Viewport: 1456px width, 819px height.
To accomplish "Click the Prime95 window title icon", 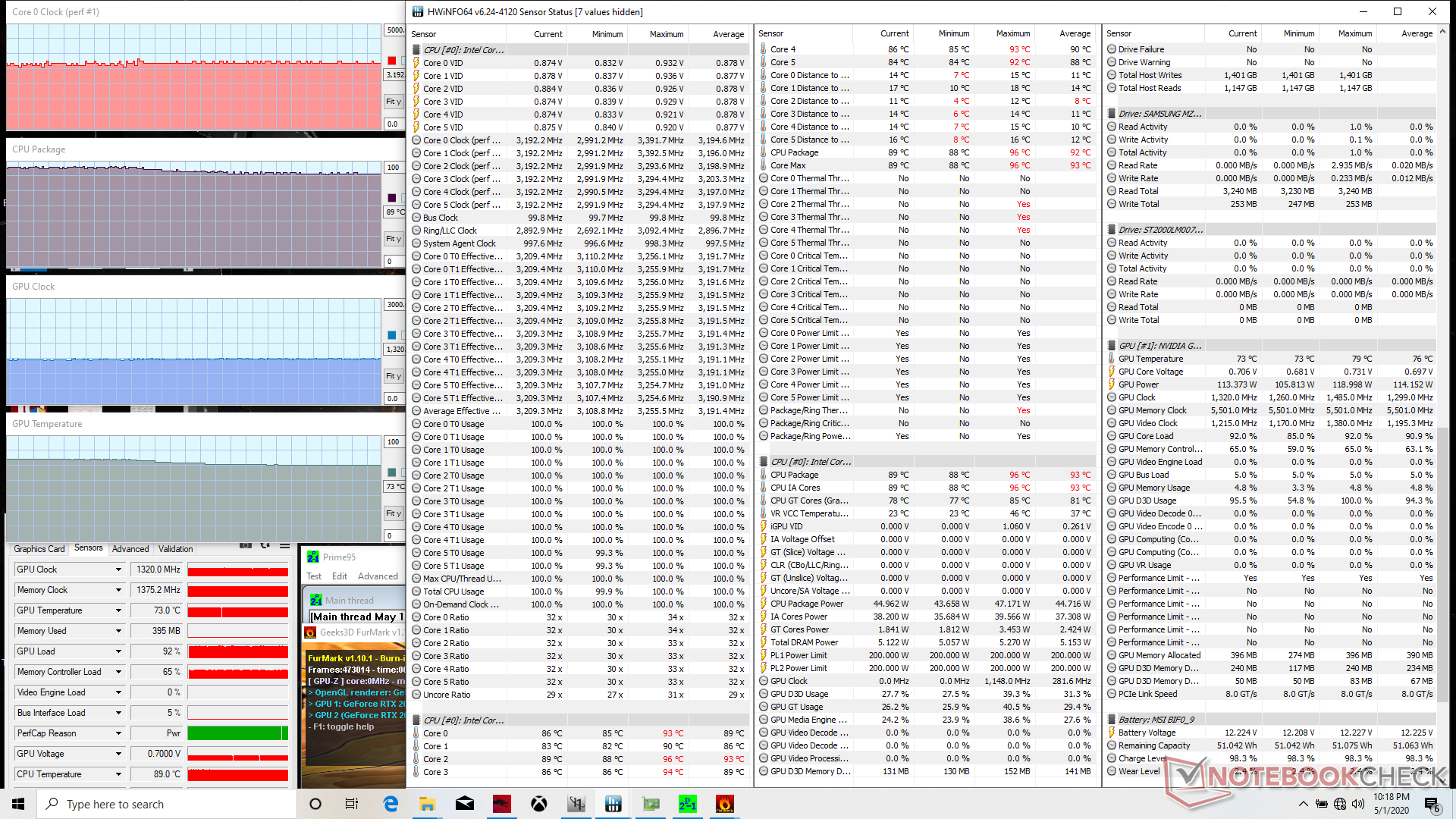I will (313, 557).
